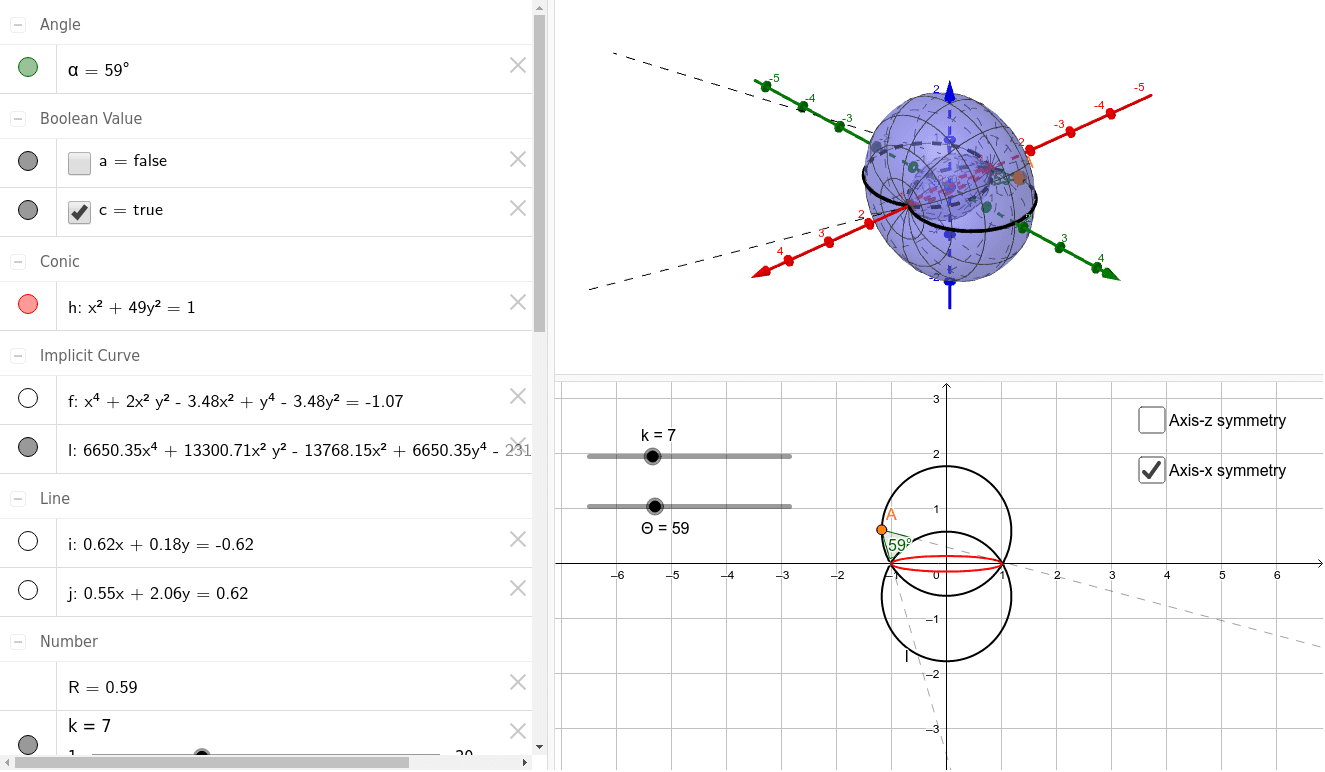Delete the R = 0.59 entry
Screen dimensions: 1325x772
518,682
